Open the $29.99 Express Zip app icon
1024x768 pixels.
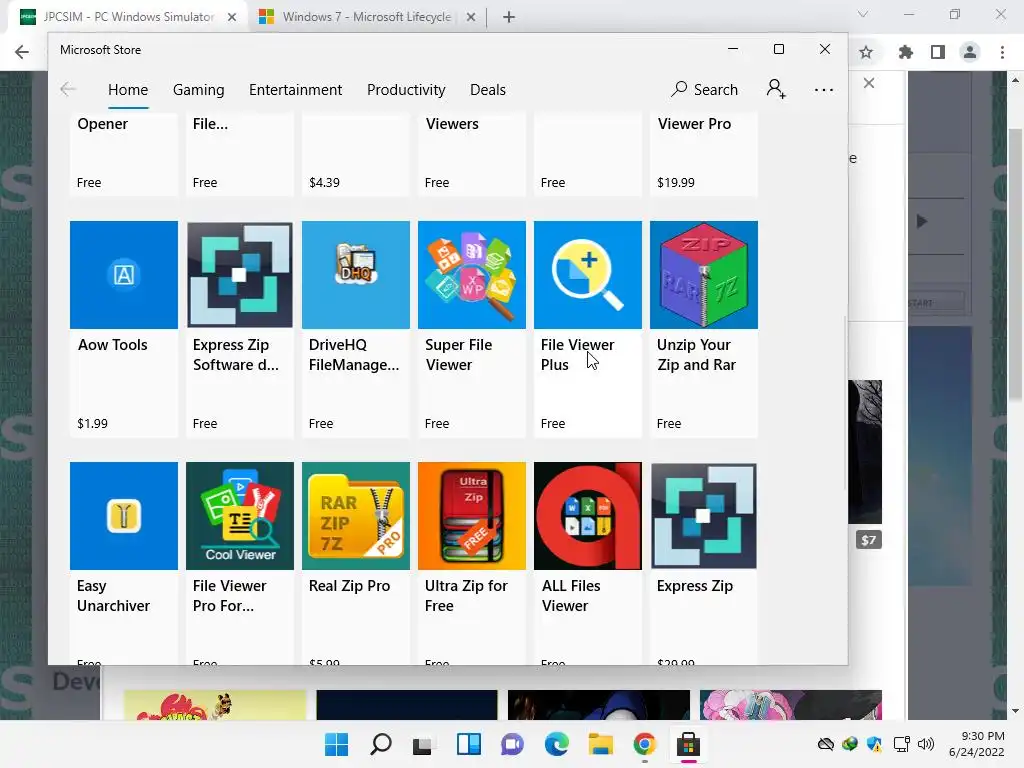(704, 516)
